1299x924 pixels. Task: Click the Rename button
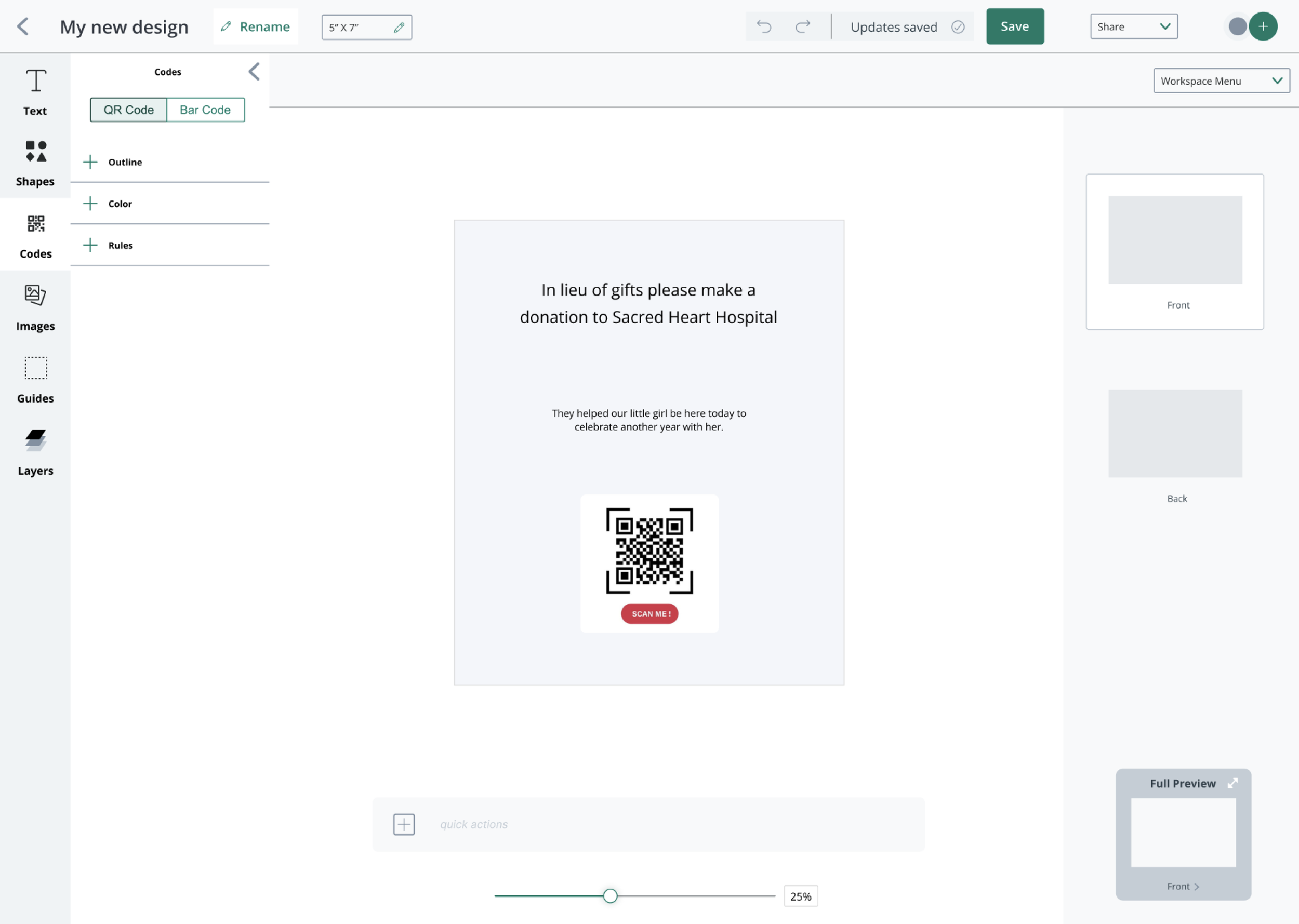pyautogui.click(x=256, y=26)
